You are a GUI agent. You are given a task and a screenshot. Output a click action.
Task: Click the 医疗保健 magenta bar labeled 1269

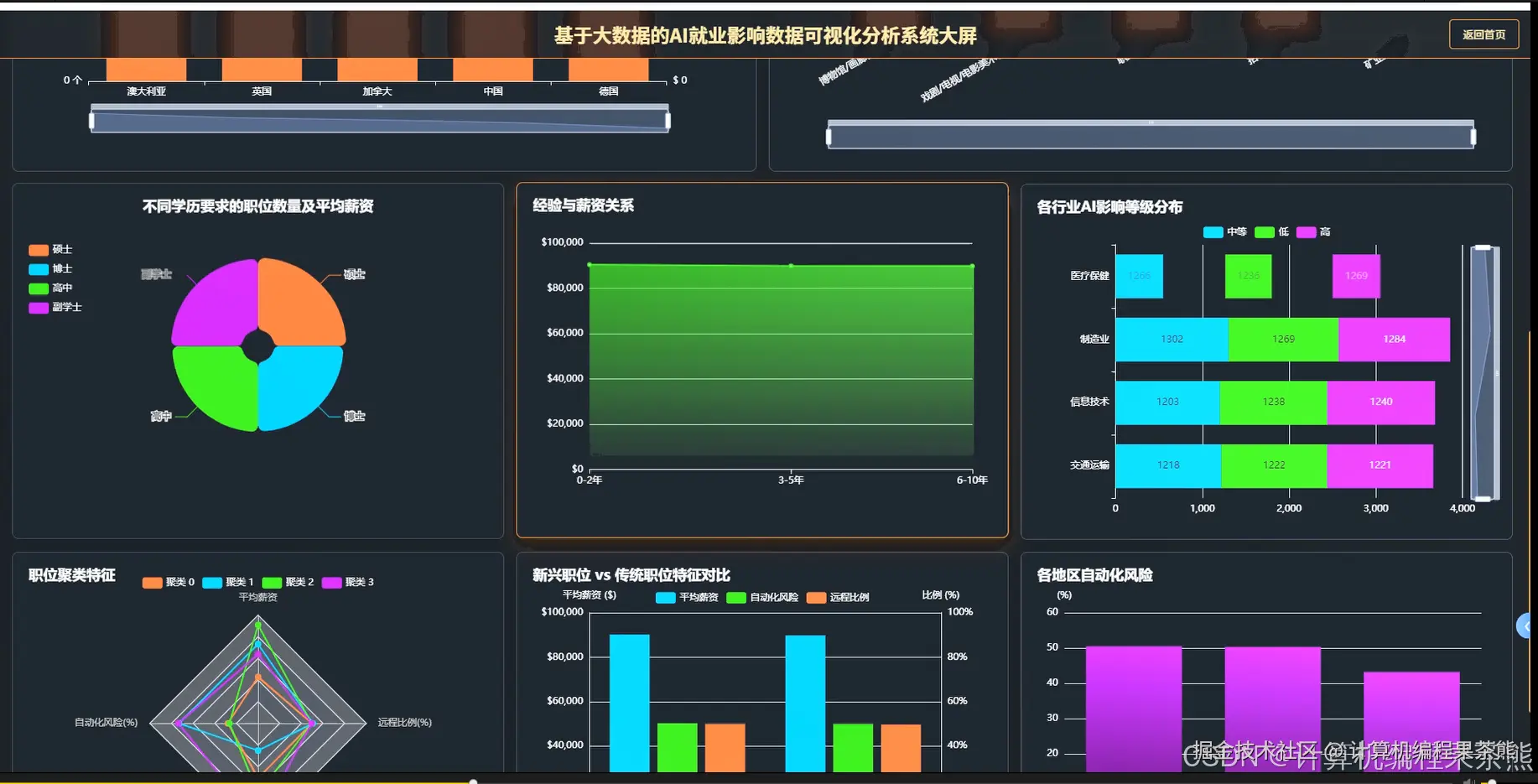(1356, 276)
